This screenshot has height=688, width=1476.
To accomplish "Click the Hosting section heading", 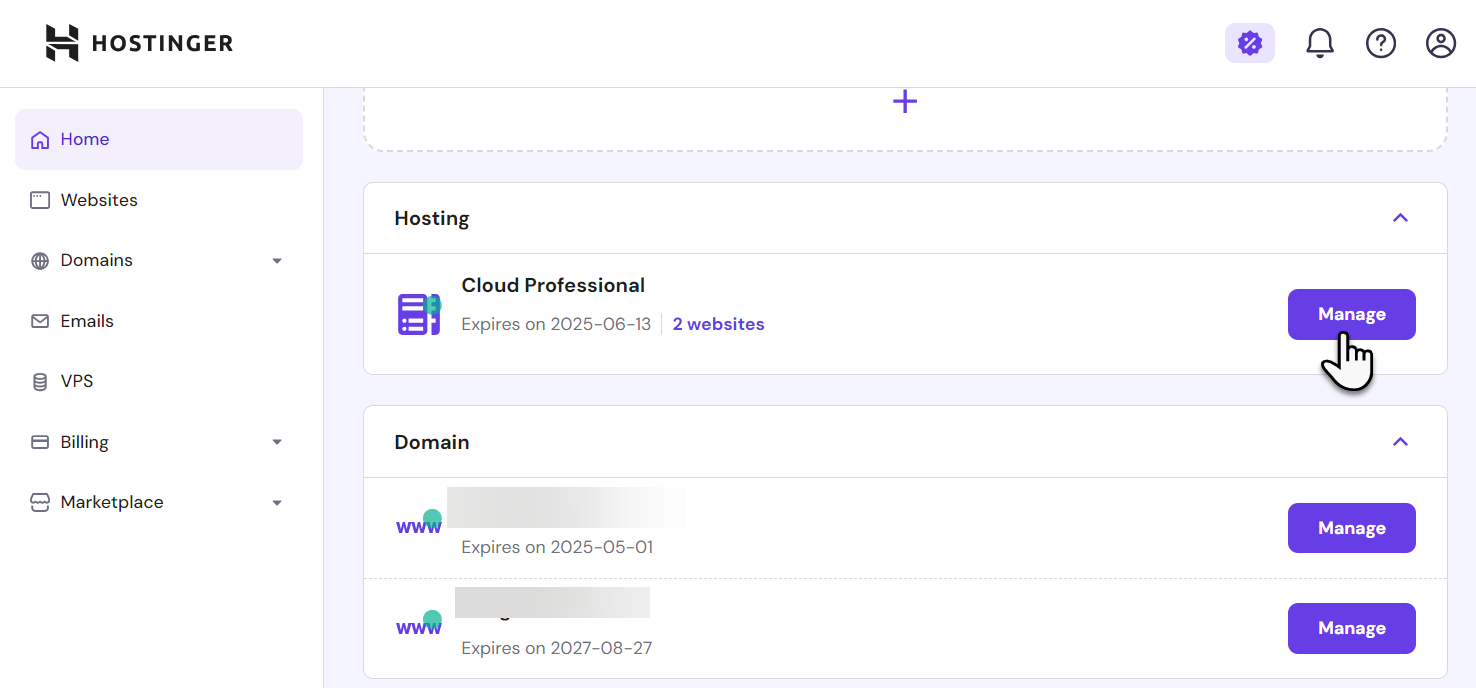I will tap(432, 218).
